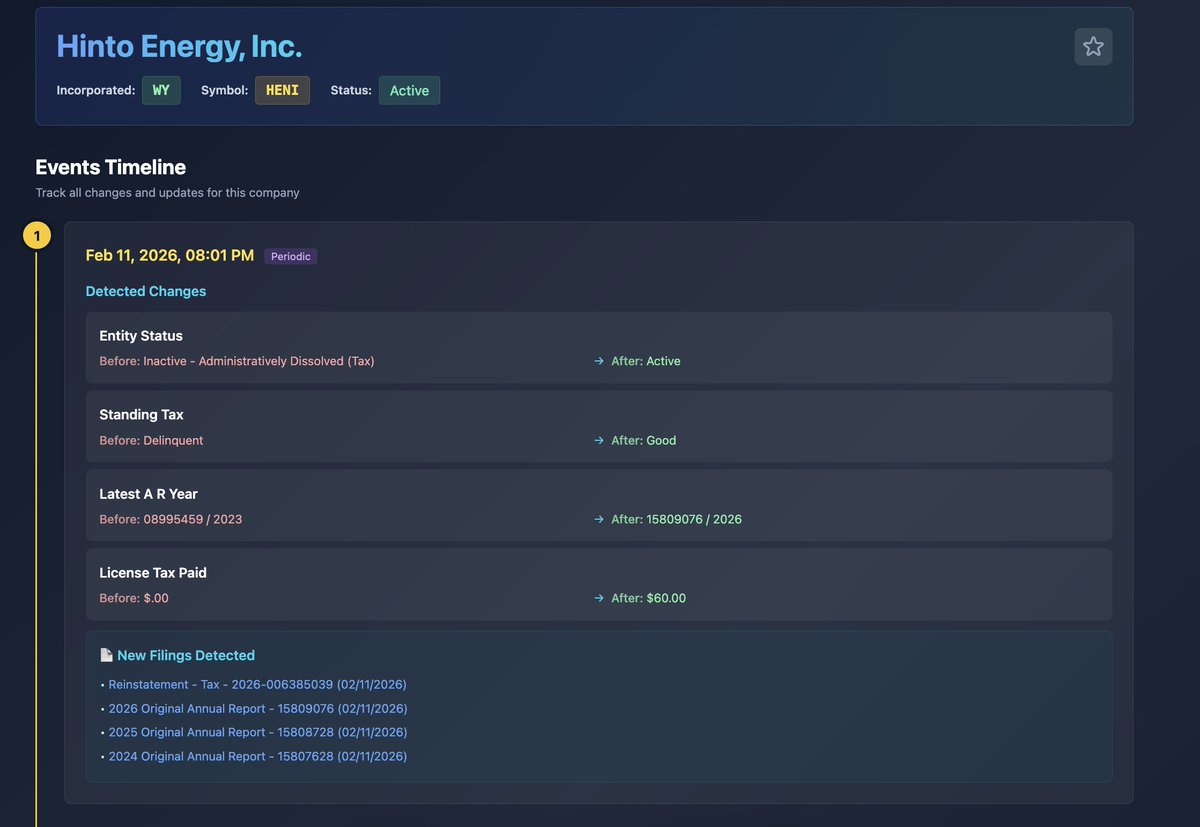This screenshot has width=1200, height=827.
Task: Click the Periodic event type tag
Action: (x=290, y=256)
